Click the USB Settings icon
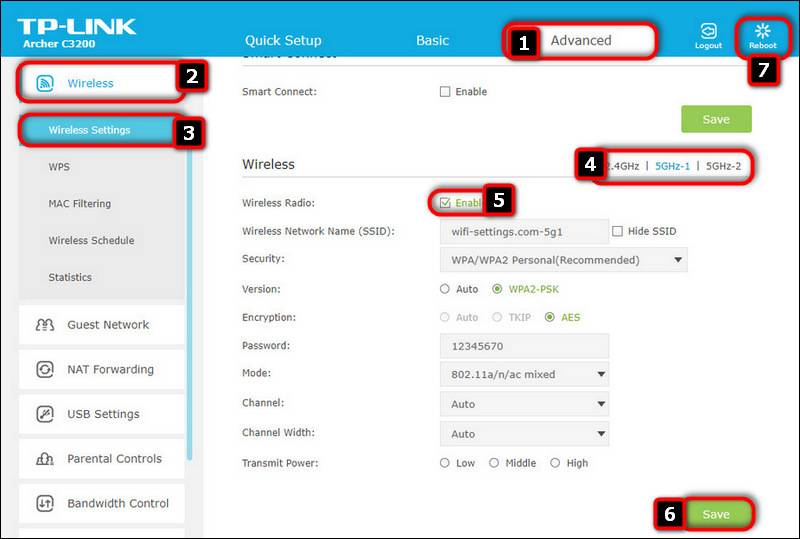Screen dimensions: 800x539 click(x=45, y=413)
